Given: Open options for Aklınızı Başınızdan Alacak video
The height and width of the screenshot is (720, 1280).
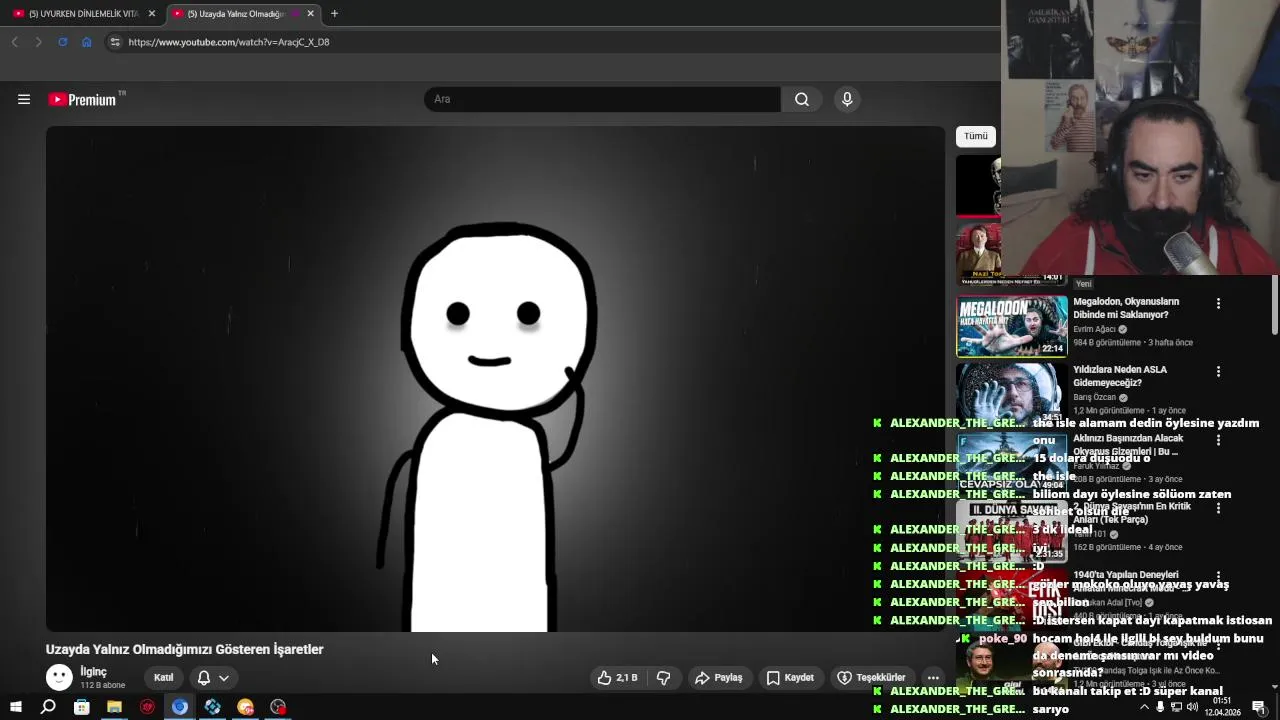Looking at the screenshot, I should 1218,440.
